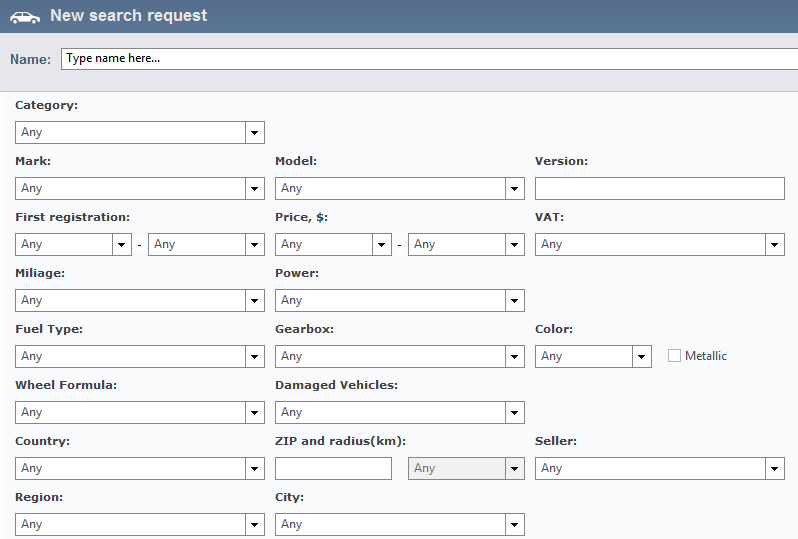Enable the Metallic checkbox
The width and height of the screenshot is (798, 539).
[x=674, y=356]
